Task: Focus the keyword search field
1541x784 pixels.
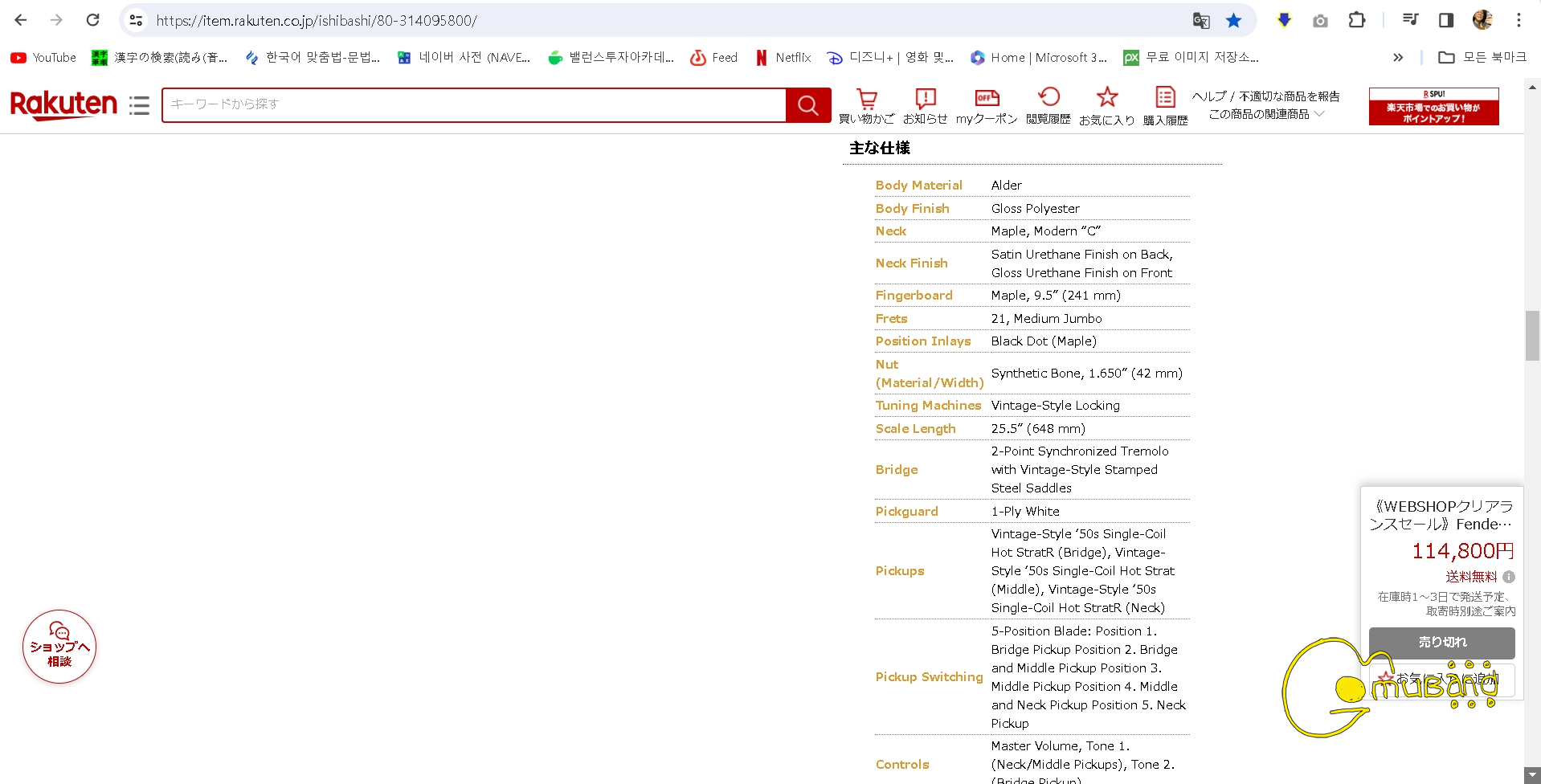Action: [474, 105]
